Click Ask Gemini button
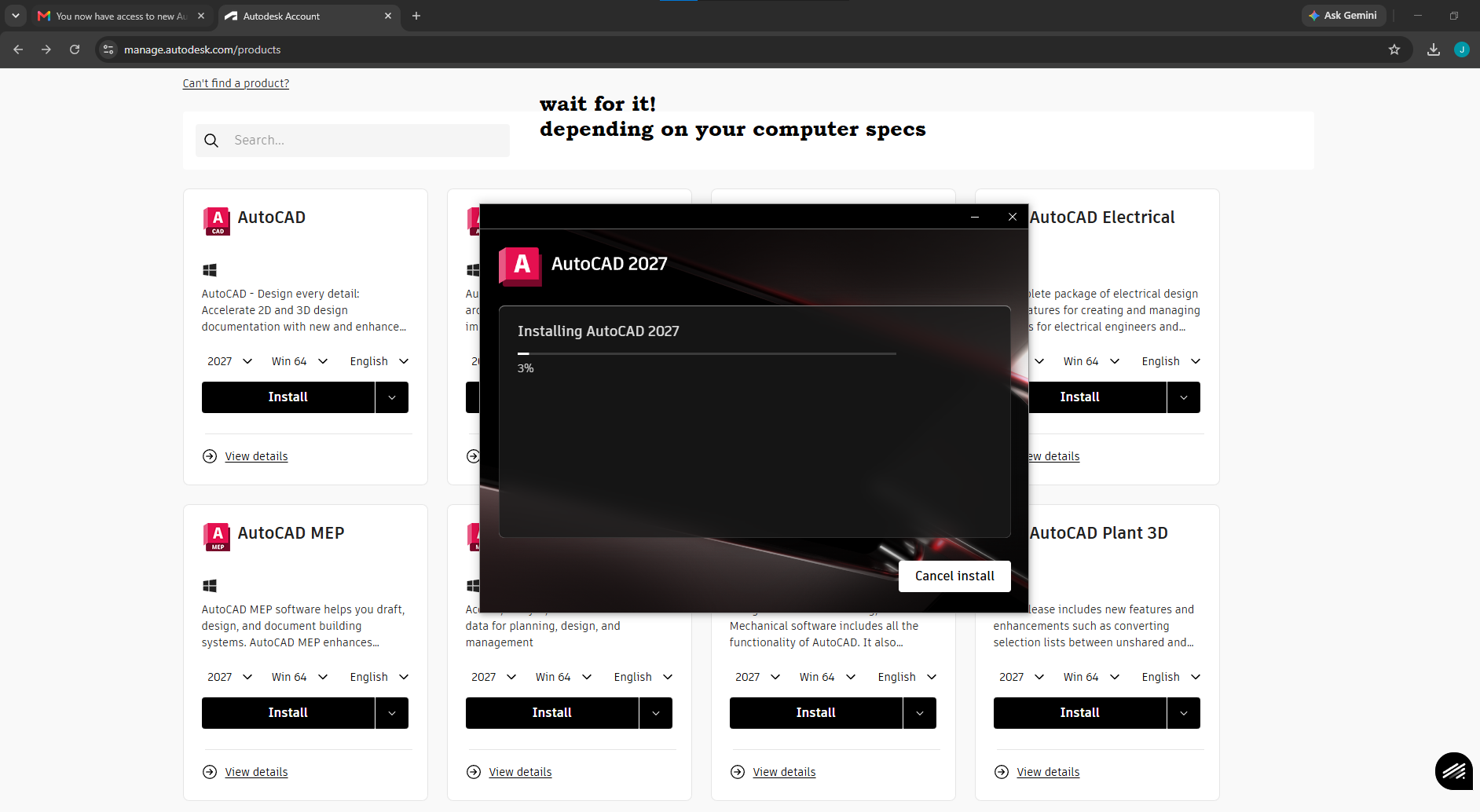1480x812 pixels. point(1343,16)
